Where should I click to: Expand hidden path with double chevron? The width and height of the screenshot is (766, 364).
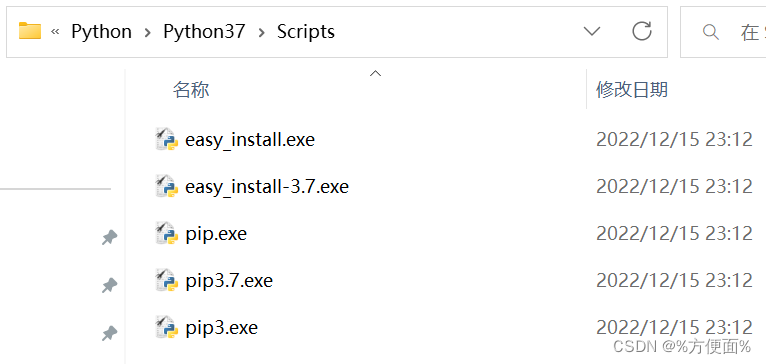pyautogui.click(x=55, y=32)
